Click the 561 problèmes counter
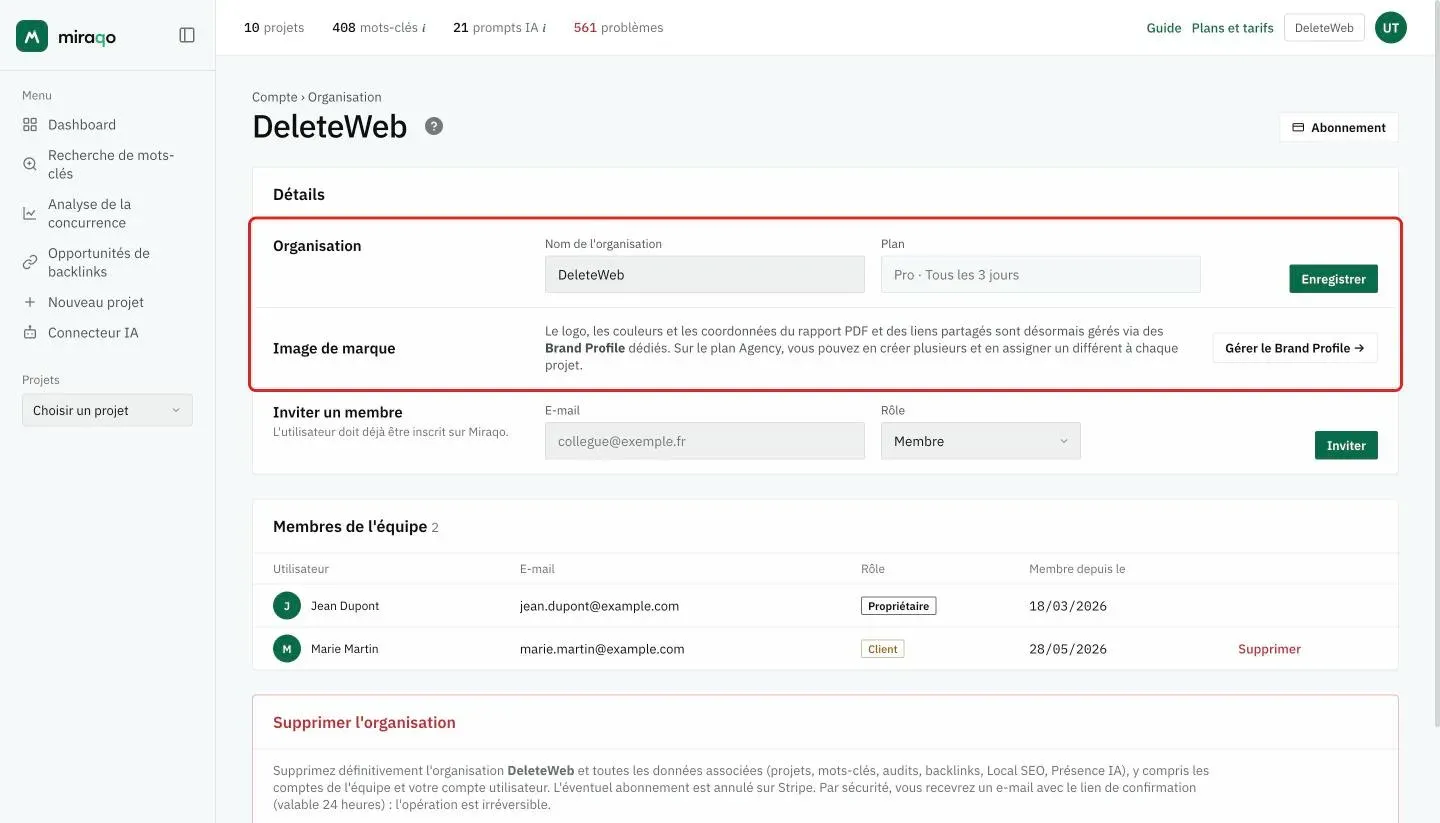1440x823 pixels. [x=618, y=28]
